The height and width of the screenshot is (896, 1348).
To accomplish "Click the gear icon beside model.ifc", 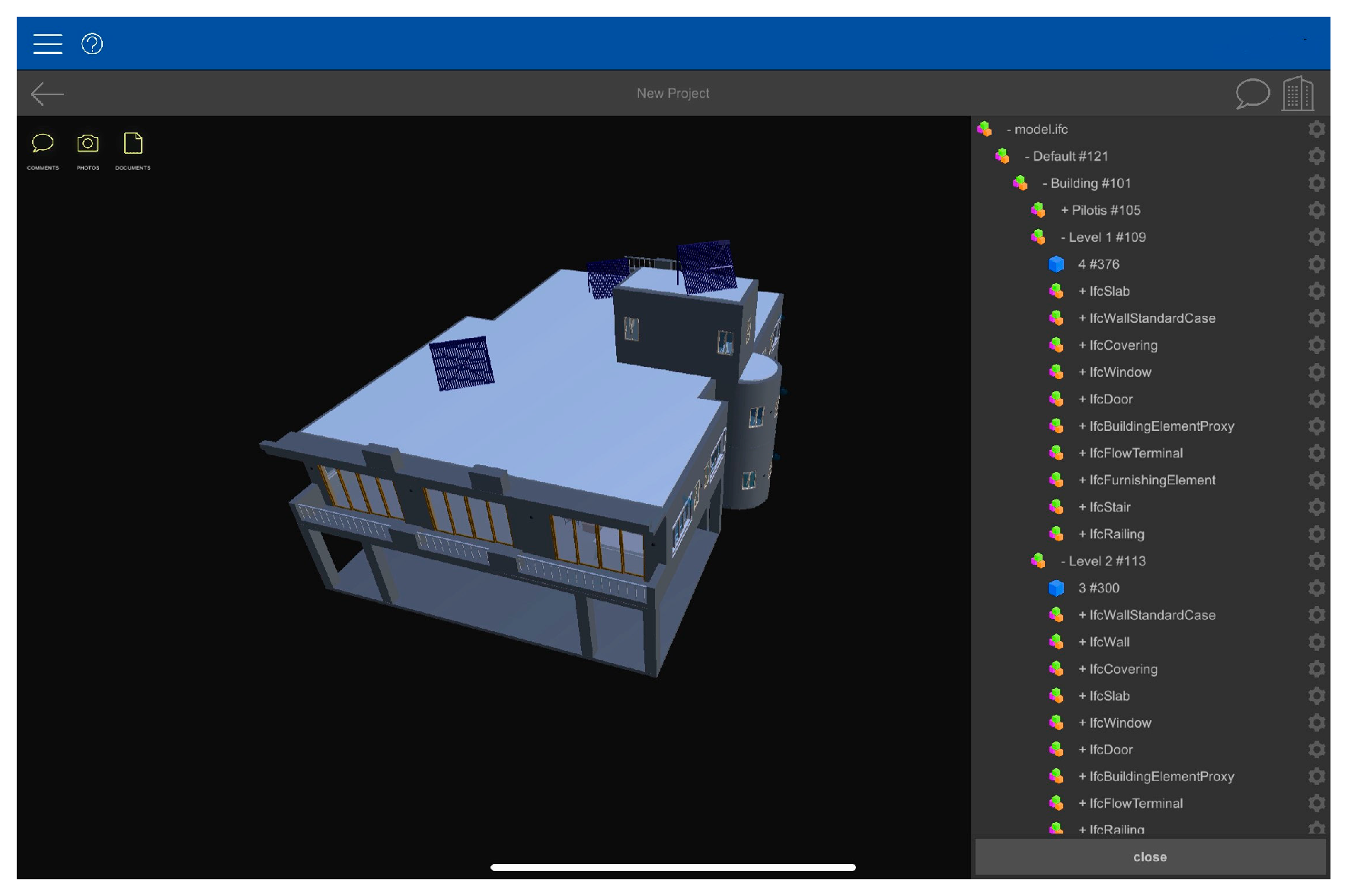I will tap(1316, 129).
